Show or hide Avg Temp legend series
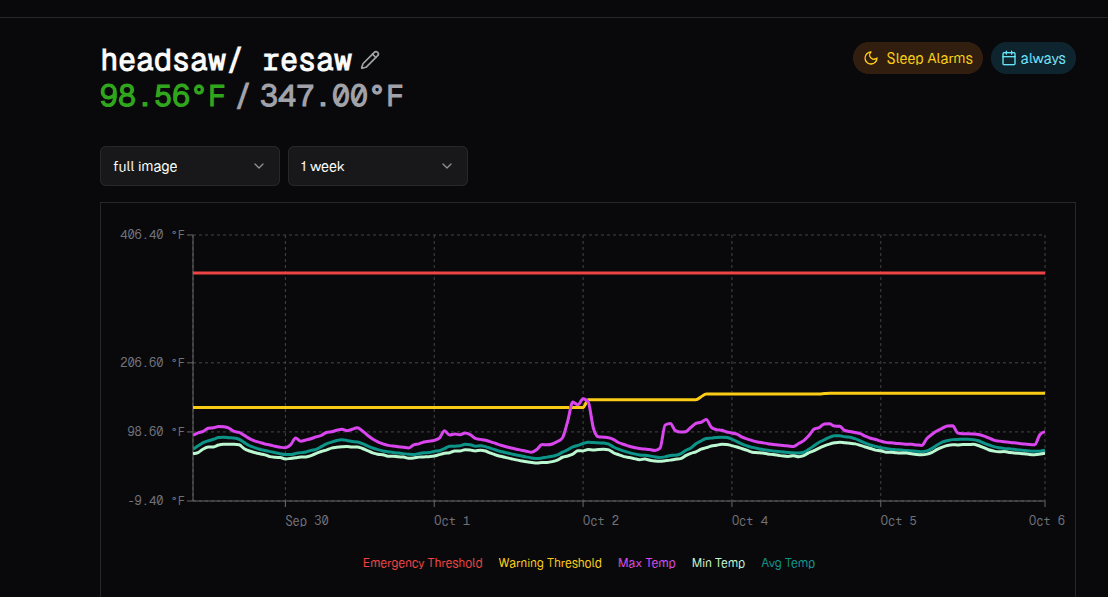This screenshot has height=597, width=1108. coord(788,563)
